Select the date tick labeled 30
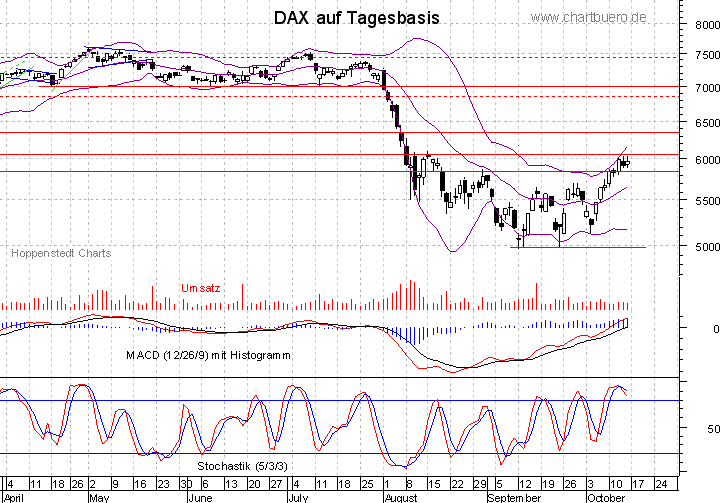 tap(186, 485)
